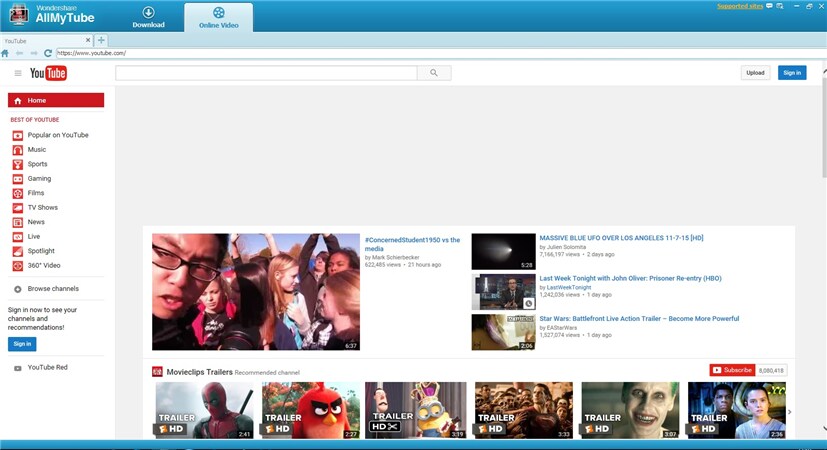Open Supported sites link
The image size is (827, 450).
point(740,6)
